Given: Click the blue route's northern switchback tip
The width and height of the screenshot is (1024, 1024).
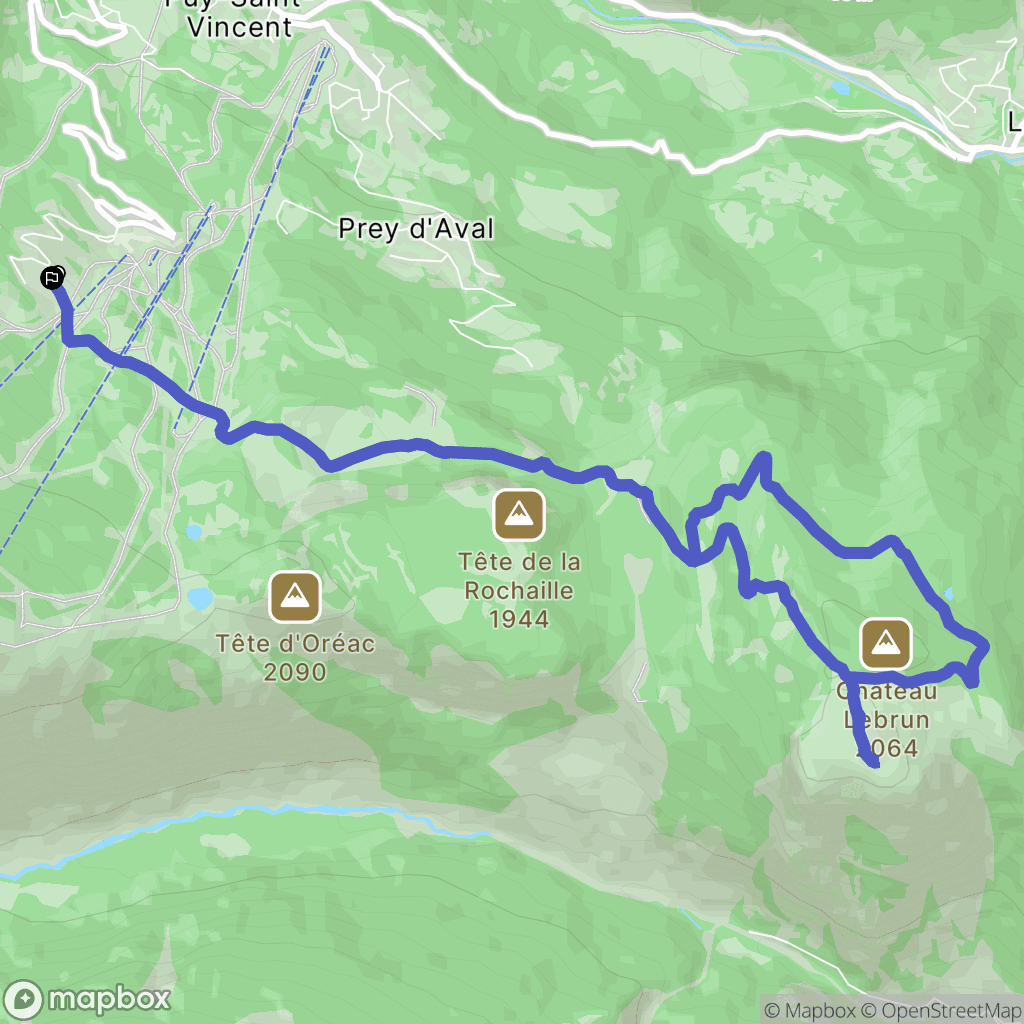Looking at the screenshot, I should tap(763, 458).
